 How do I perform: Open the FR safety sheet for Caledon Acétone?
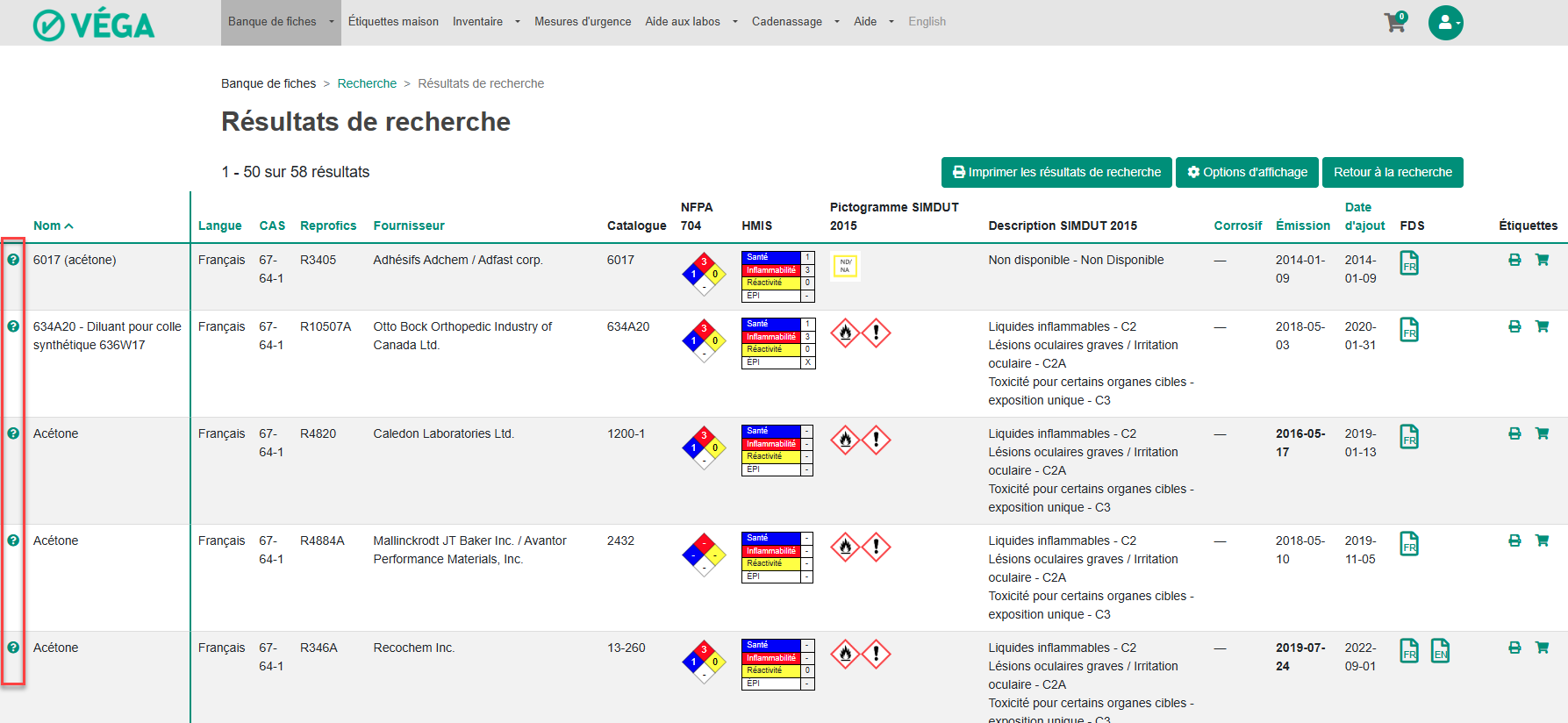(x=1409, y=436)
